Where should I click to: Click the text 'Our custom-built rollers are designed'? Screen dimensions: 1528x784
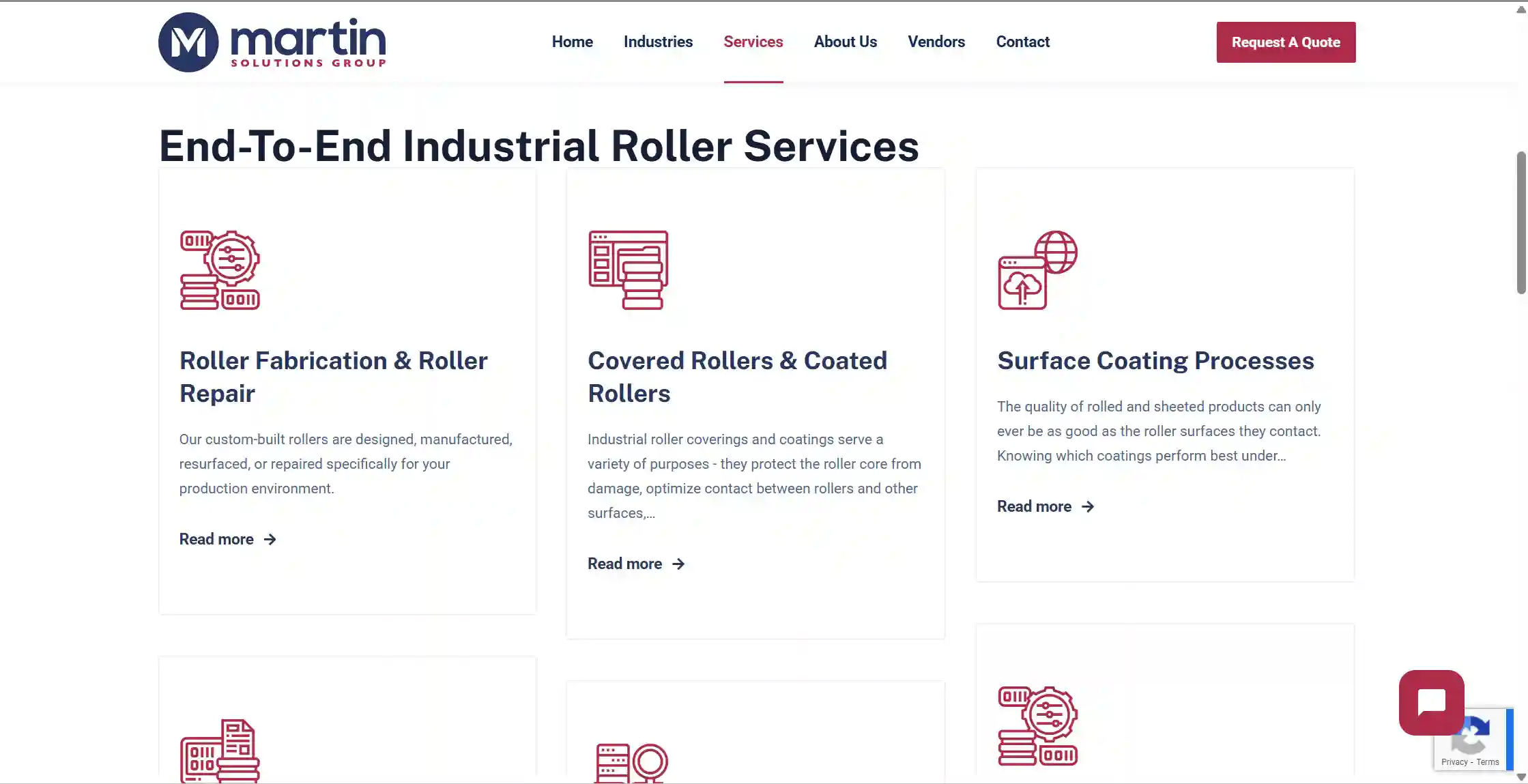pos(297,440)
